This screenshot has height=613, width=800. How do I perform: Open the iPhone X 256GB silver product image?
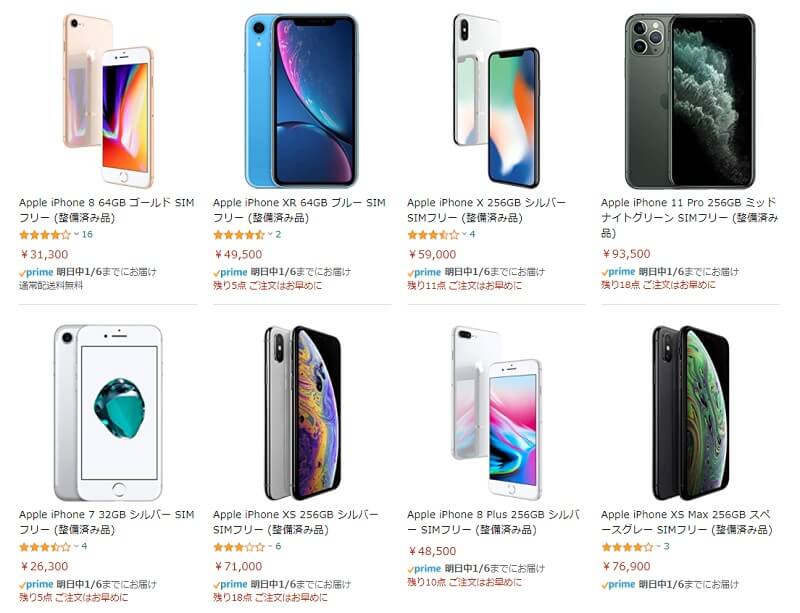coord(496,101)
